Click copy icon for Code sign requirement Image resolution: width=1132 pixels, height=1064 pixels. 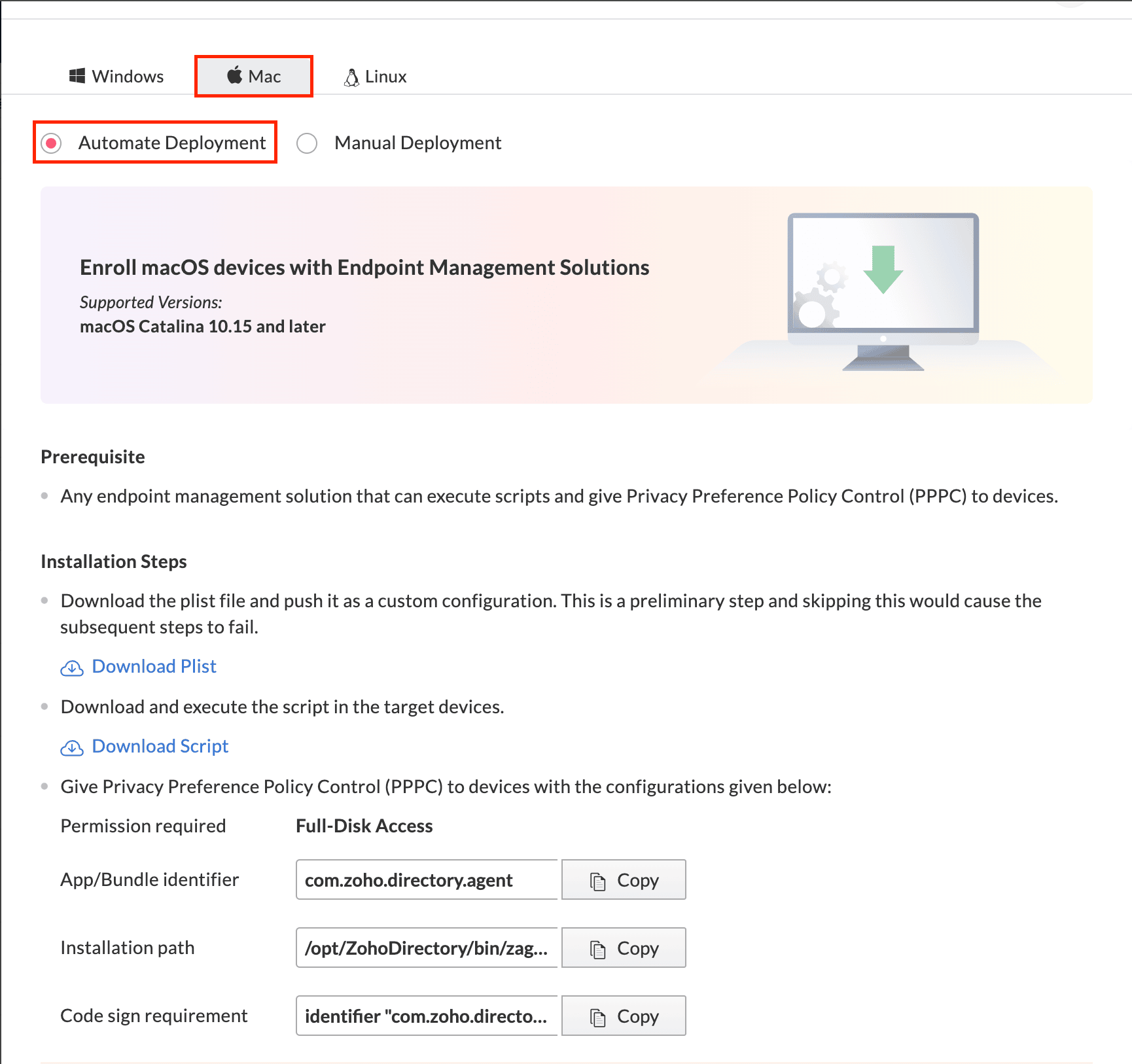coord(597,1017)
